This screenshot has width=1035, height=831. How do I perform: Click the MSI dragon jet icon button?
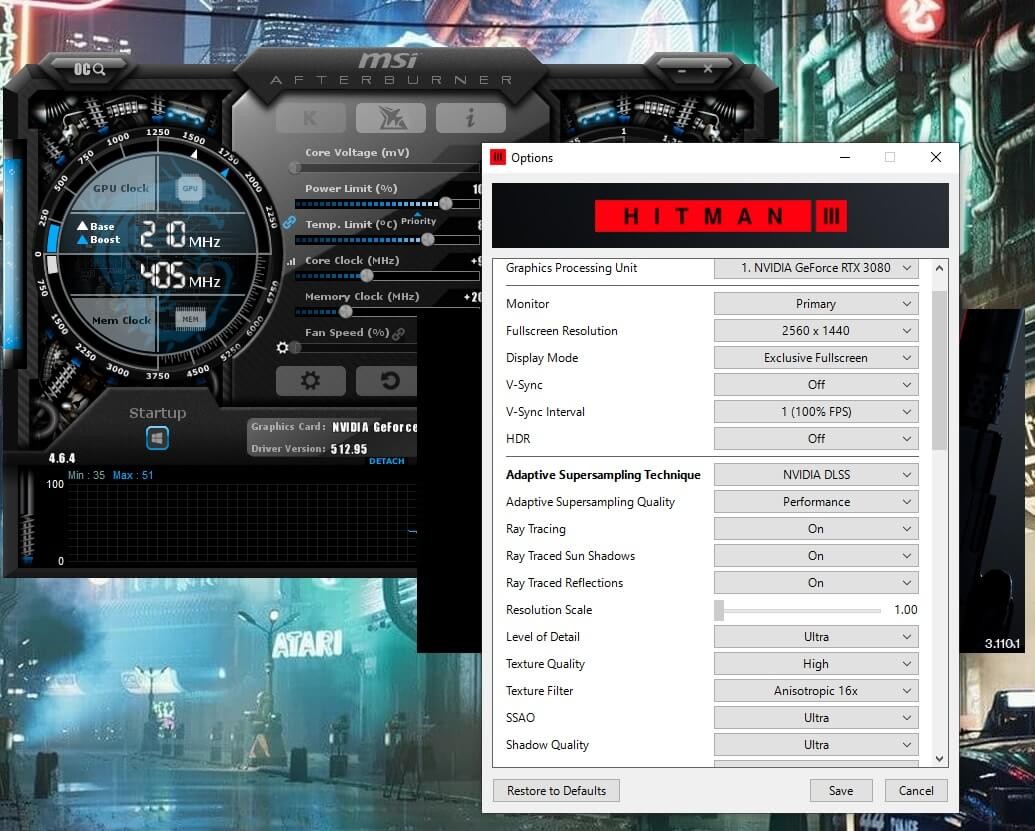pyautogui.click(x=390, y=118)
